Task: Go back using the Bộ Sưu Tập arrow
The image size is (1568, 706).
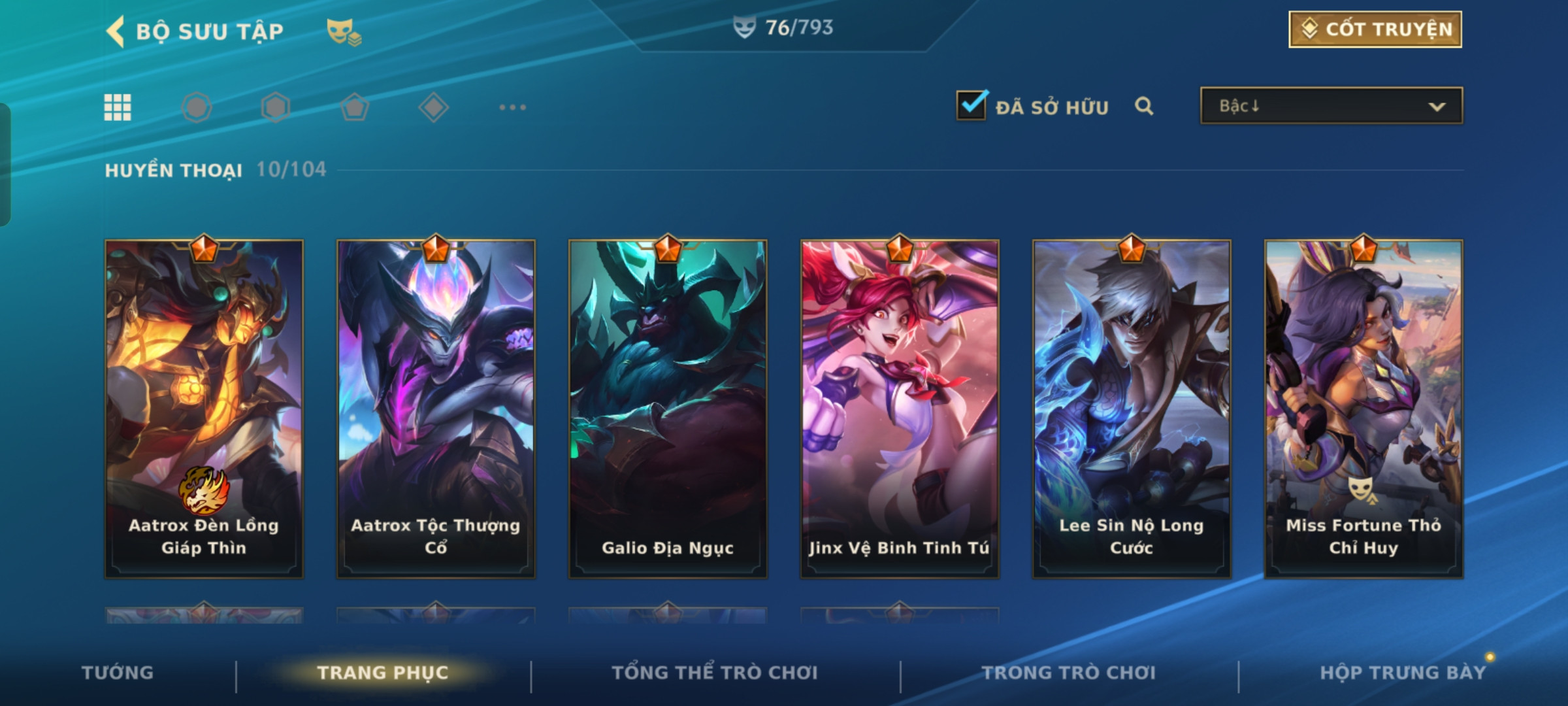Action: [x=116, y=31]
